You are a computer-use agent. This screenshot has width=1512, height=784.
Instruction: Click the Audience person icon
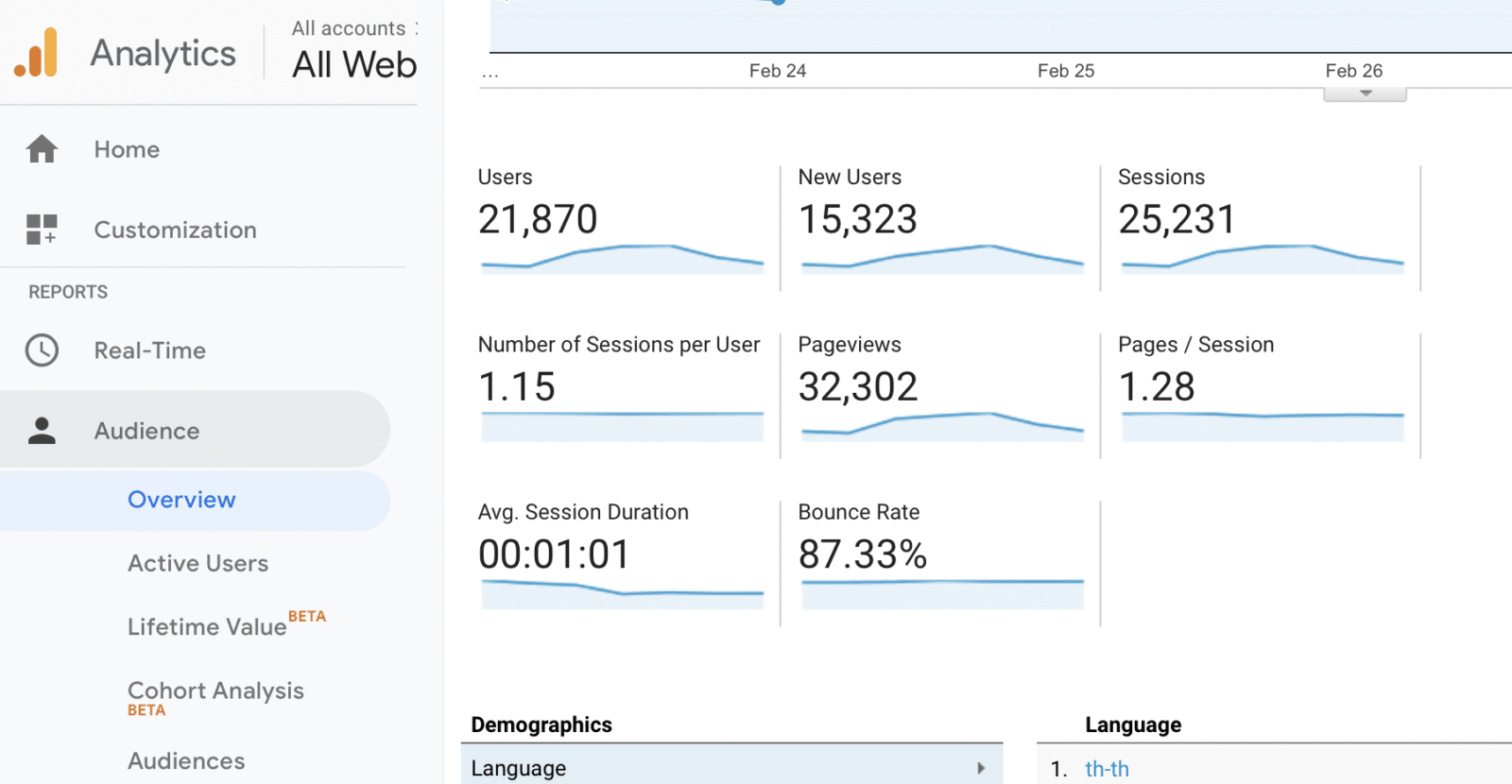coord(42,431)
